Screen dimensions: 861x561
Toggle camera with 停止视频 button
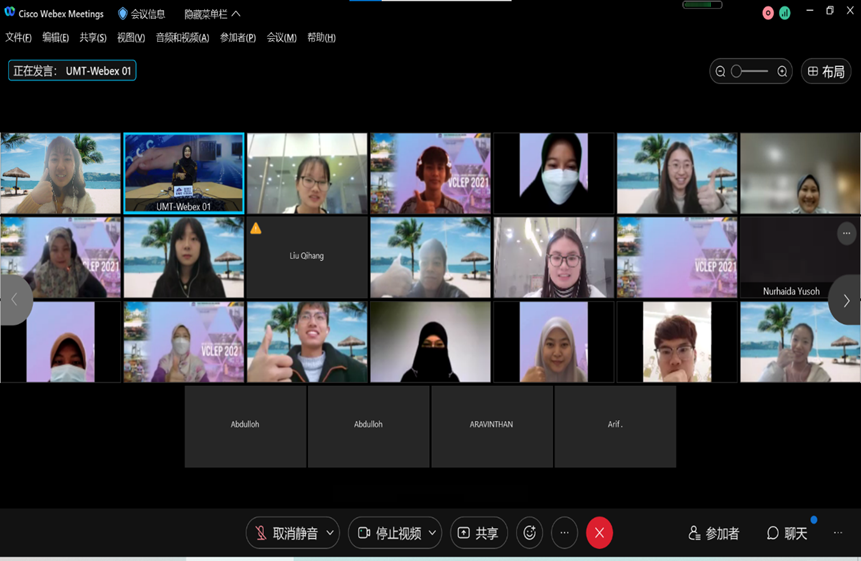(389, 533)
